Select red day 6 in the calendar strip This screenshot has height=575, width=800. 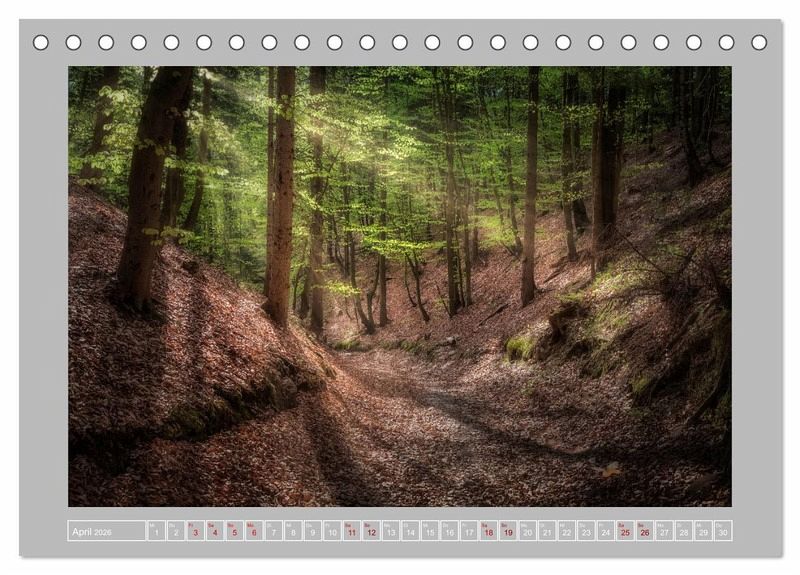coord(254,531)
